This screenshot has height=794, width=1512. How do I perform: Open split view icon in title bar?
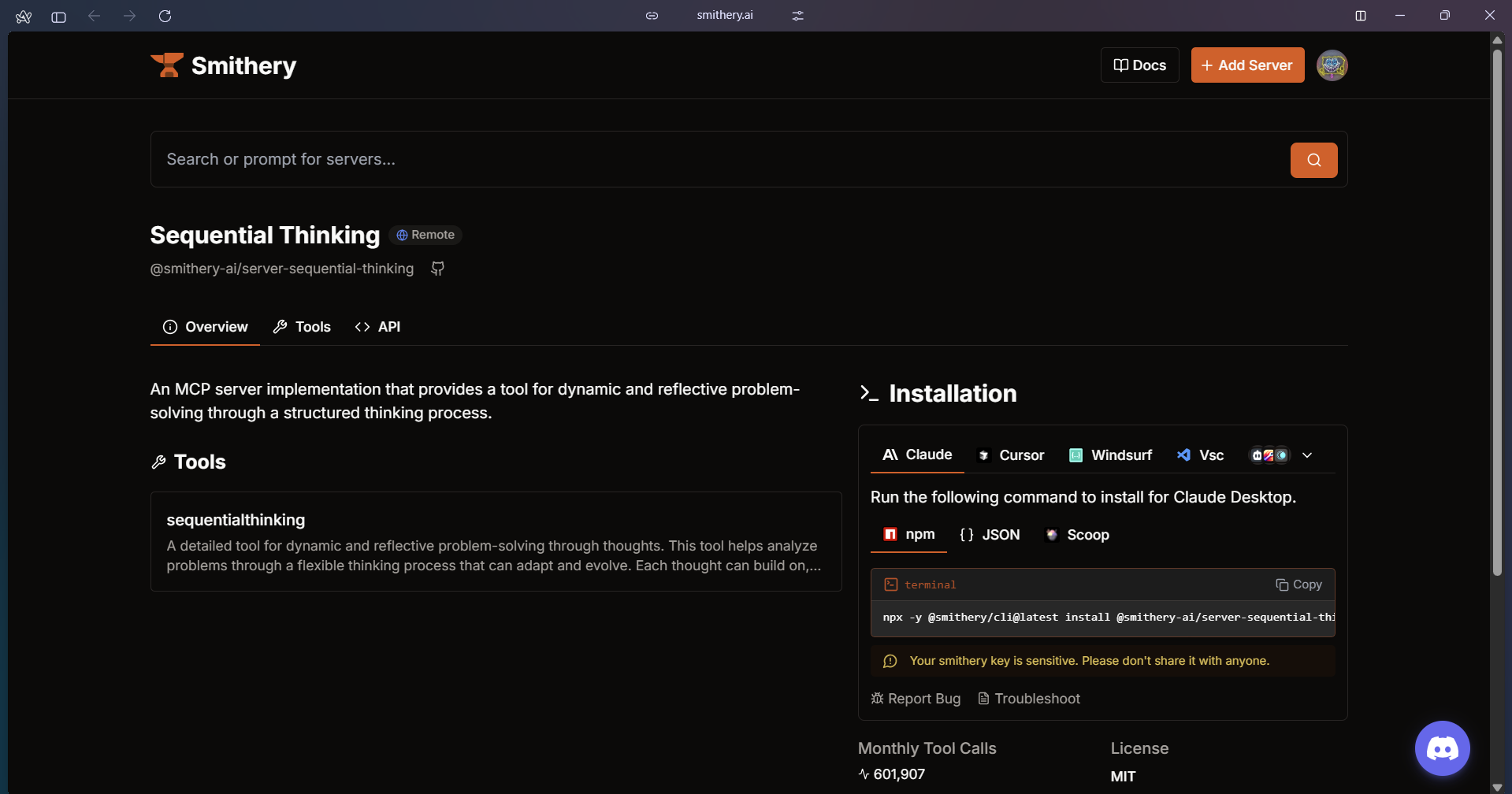point(1360,16)
